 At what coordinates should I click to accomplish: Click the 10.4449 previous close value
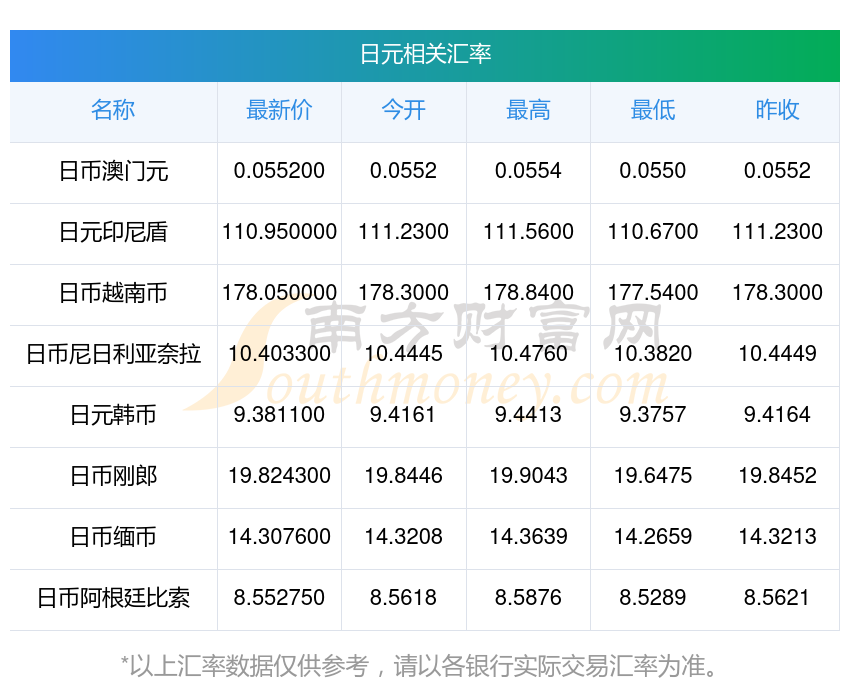[777, 354]
